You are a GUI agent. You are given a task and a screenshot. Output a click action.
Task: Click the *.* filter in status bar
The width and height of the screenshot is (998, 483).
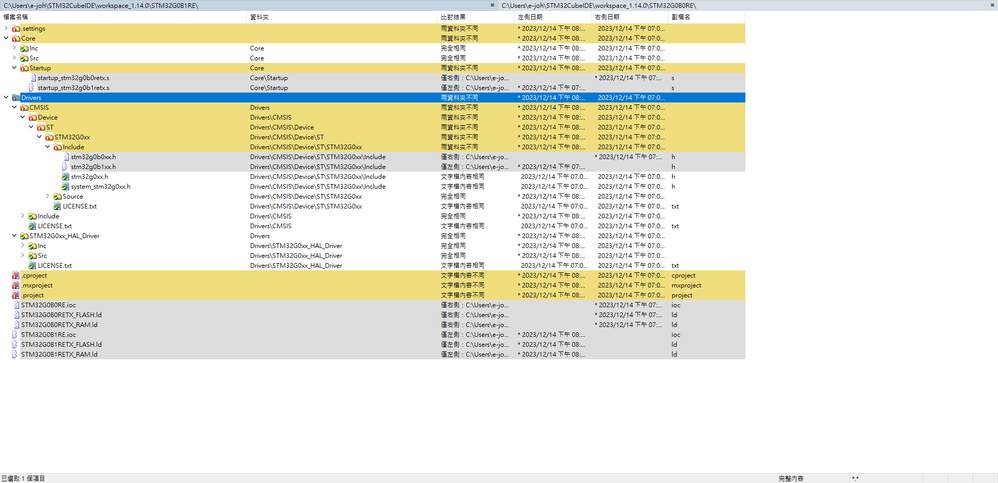[x=857, y=478]
